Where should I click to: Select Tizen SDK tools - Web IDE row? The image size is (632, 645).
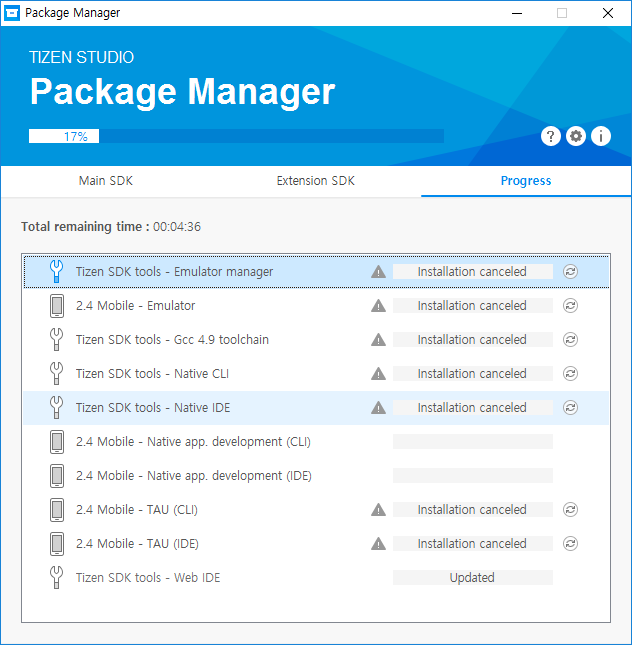[x=148, y=578]
